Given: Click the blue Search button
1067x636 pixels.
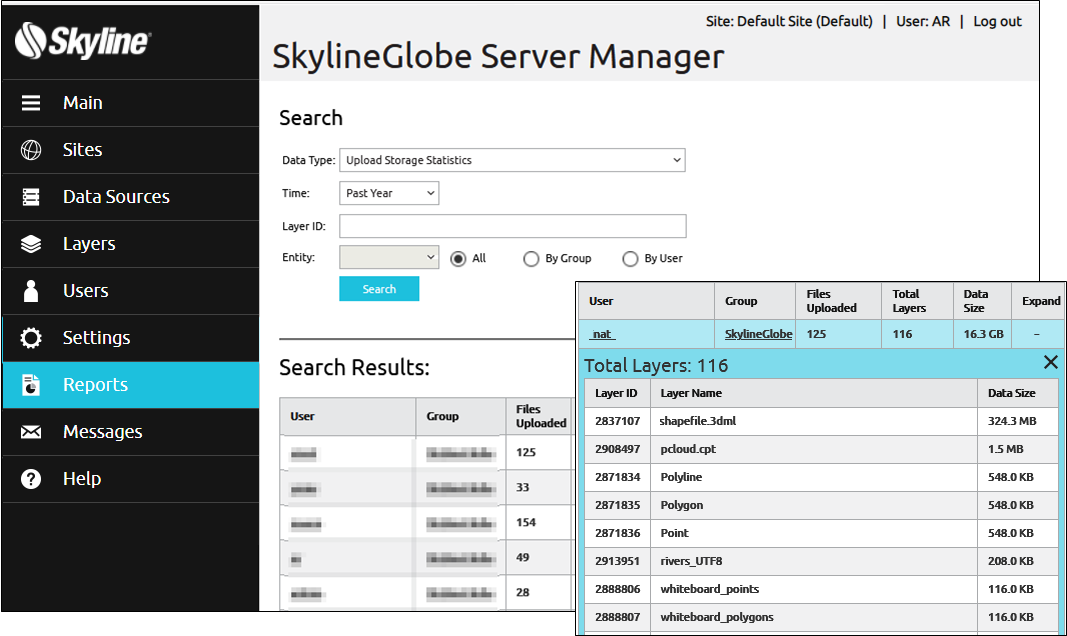Looking at the screenshot, I should (x=379, y=289).
